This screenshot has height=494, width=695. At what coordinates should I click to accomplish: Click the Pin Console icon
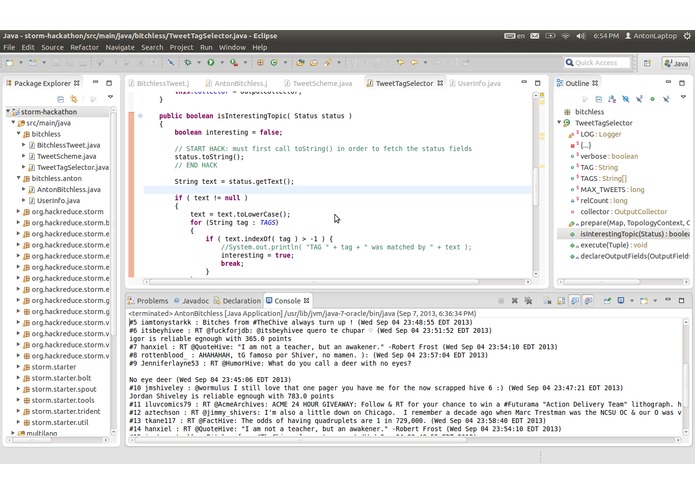(607, 301)
